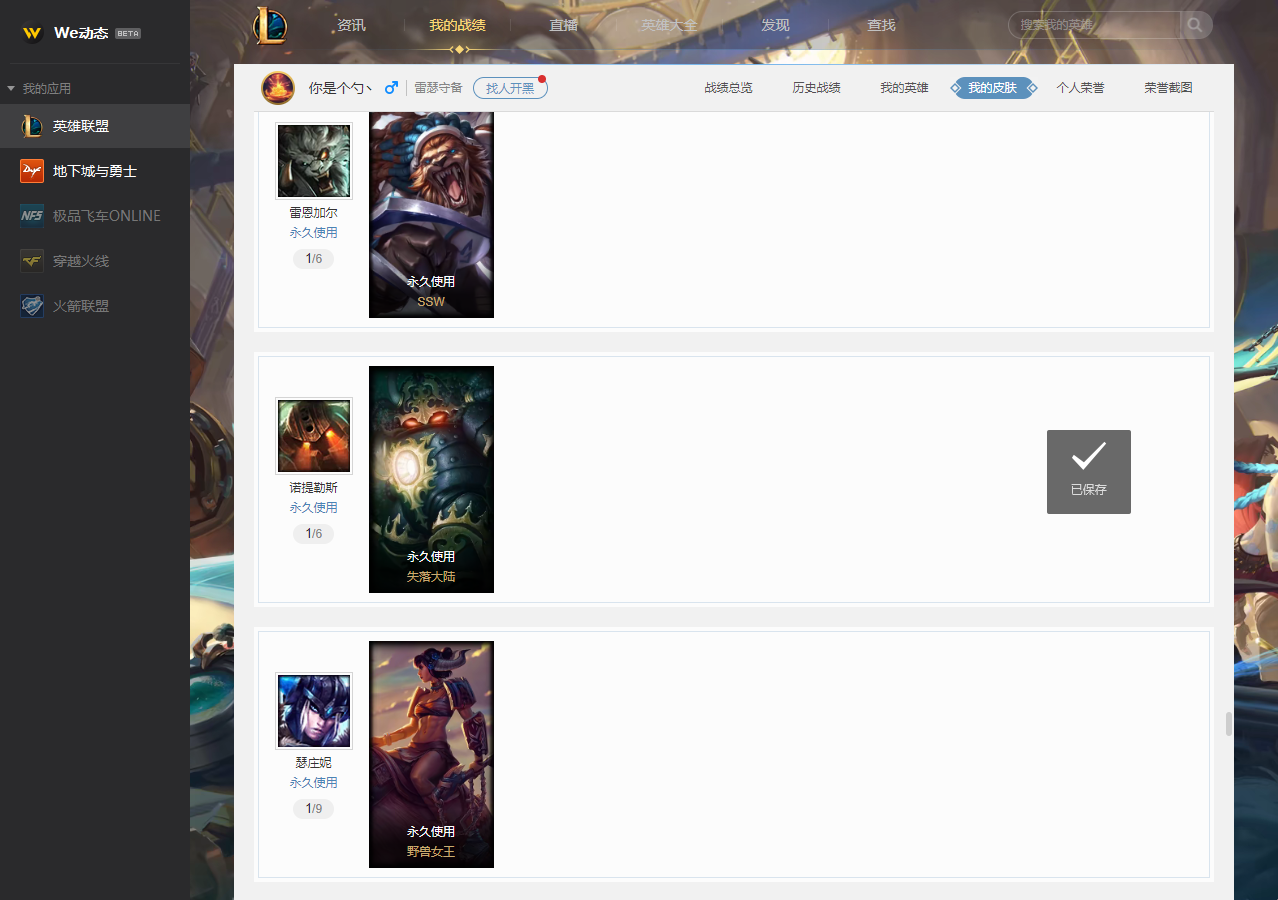Click the player profile avatar
Screen dimensions: 1278x900
278,88
